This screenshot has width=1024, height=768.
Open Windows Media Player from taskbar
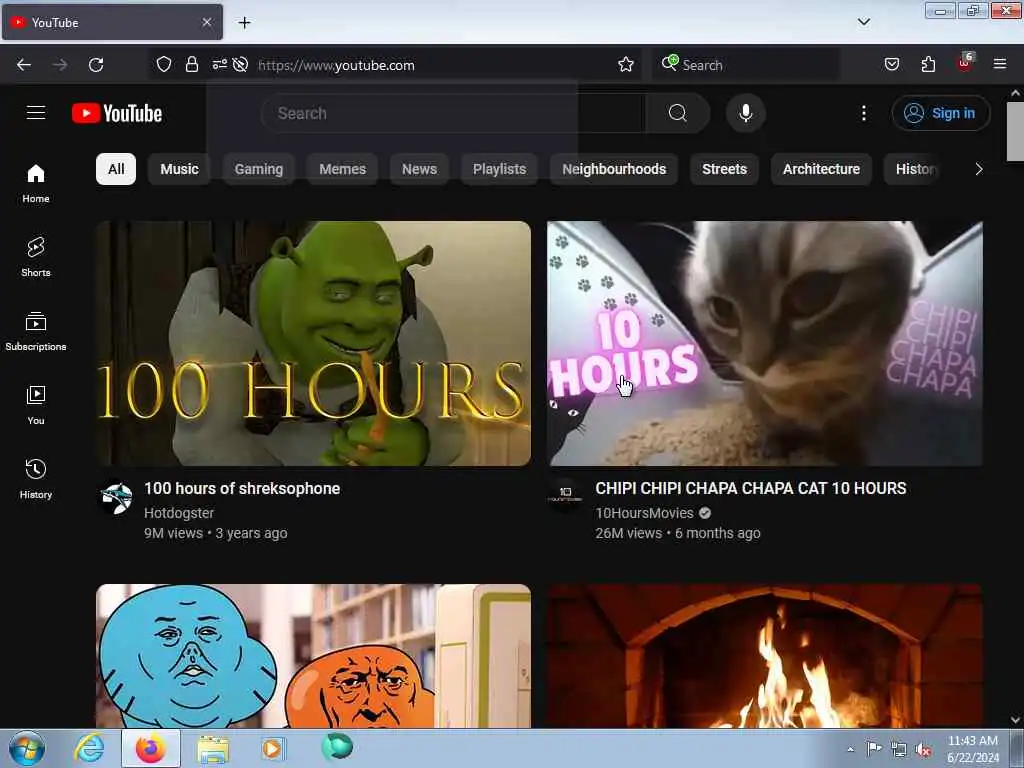tap(273, 748)
